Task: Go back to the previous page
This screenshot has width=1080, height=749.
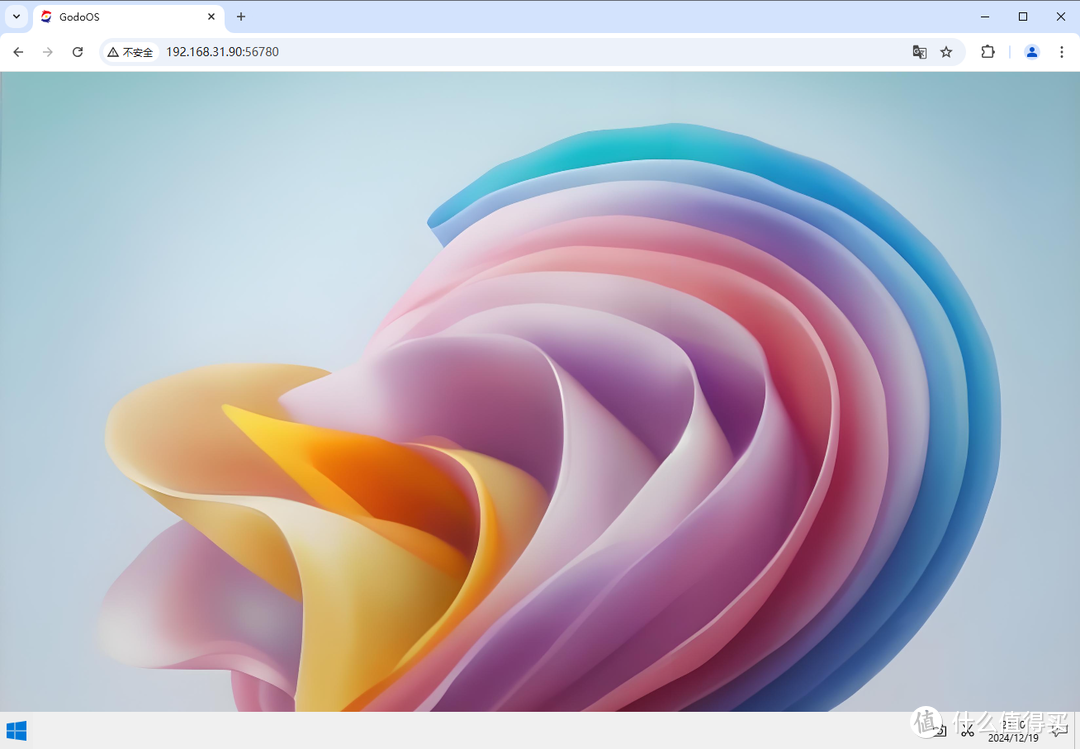Action: coord(18,52)
